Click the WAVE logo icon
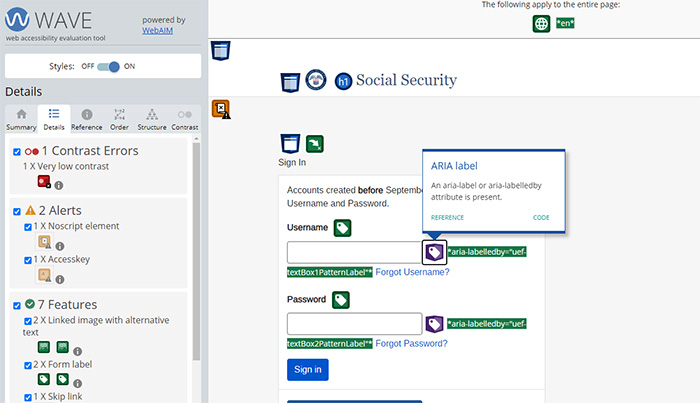This screenshot has height=403, width=700. [17, 19]
